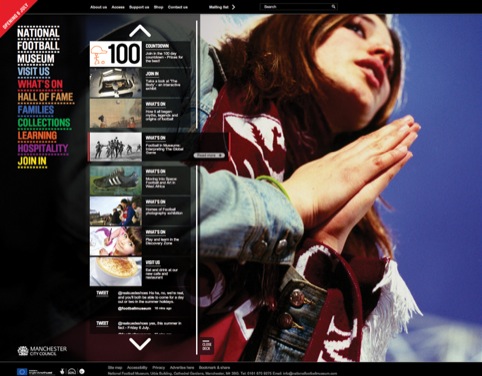This screenshot has height=376, width=482.
Task: Click the Manchester City Council logo
Action: pos(42,351)
